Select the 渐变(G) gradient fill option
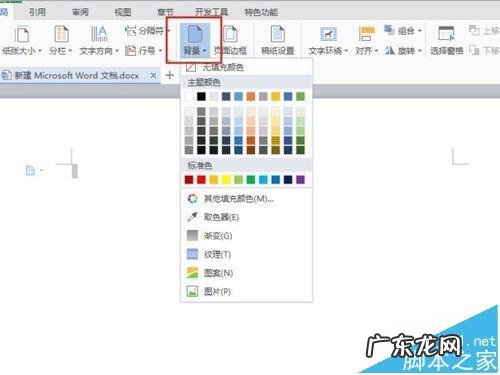The width and height of the screenshot is (500, 375). (246, 236)
